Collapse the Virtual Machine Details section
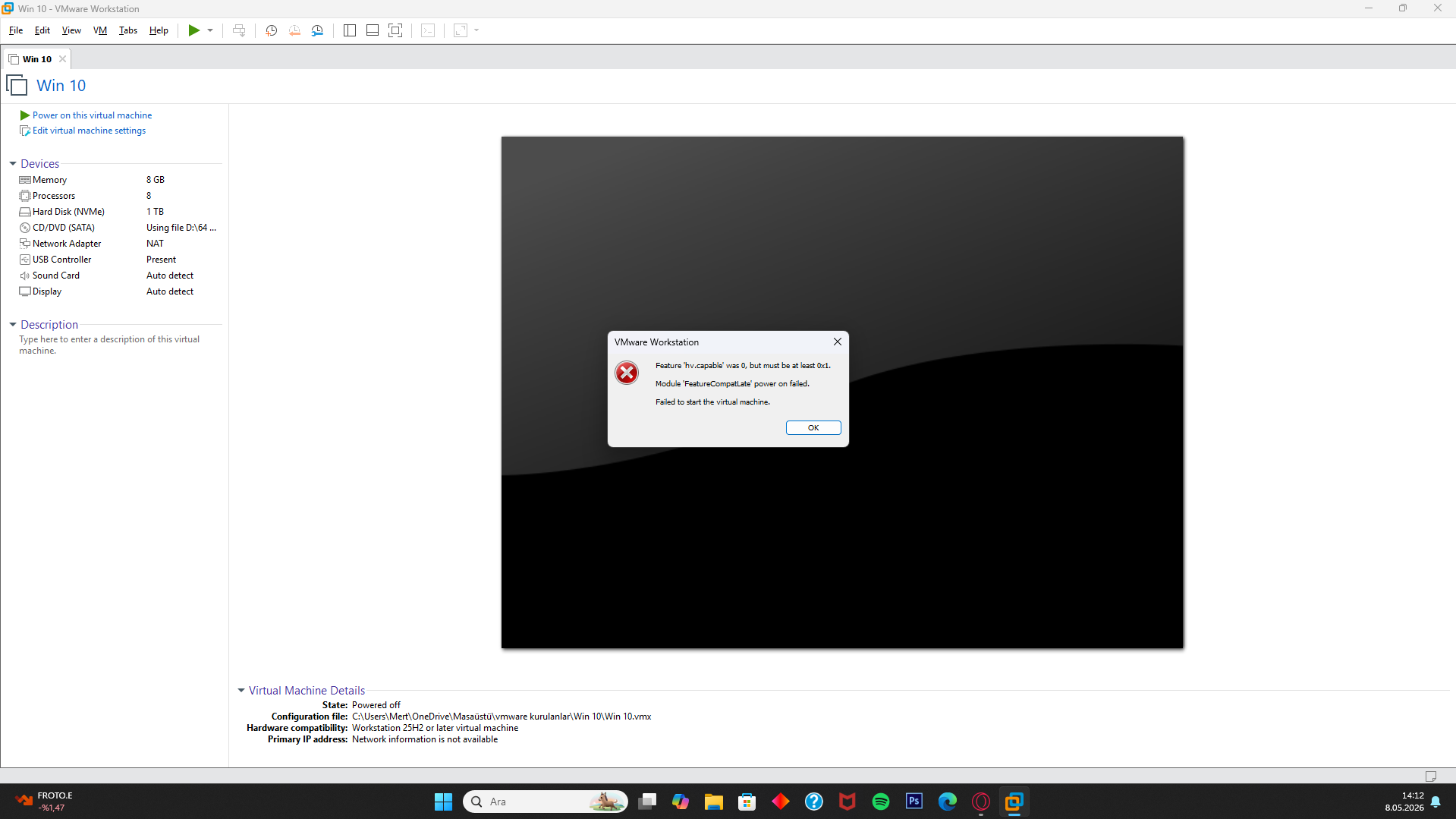Screen dimensions: 1456x819 (241, 691)
